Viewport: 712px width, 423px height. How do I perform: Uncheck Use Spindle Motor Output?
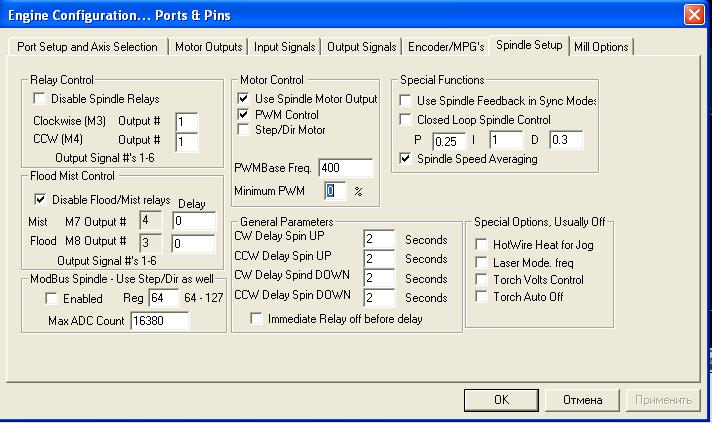coord(243,99)
